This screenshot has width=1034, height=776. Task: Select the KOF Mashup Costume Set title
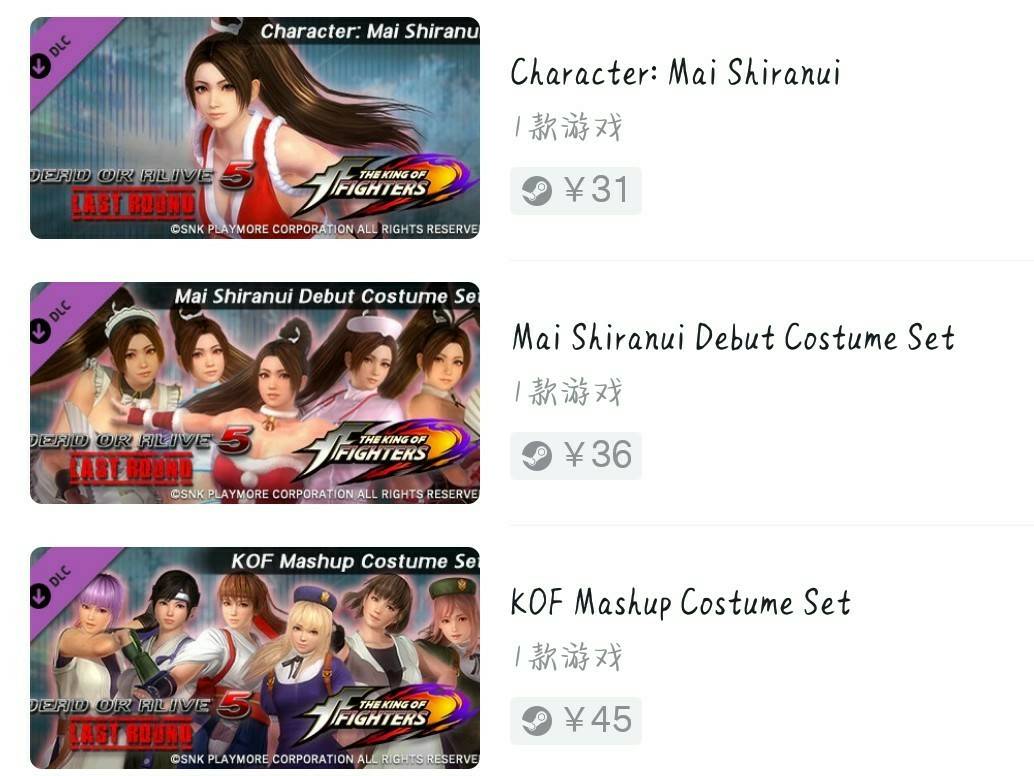coord(681,603)
